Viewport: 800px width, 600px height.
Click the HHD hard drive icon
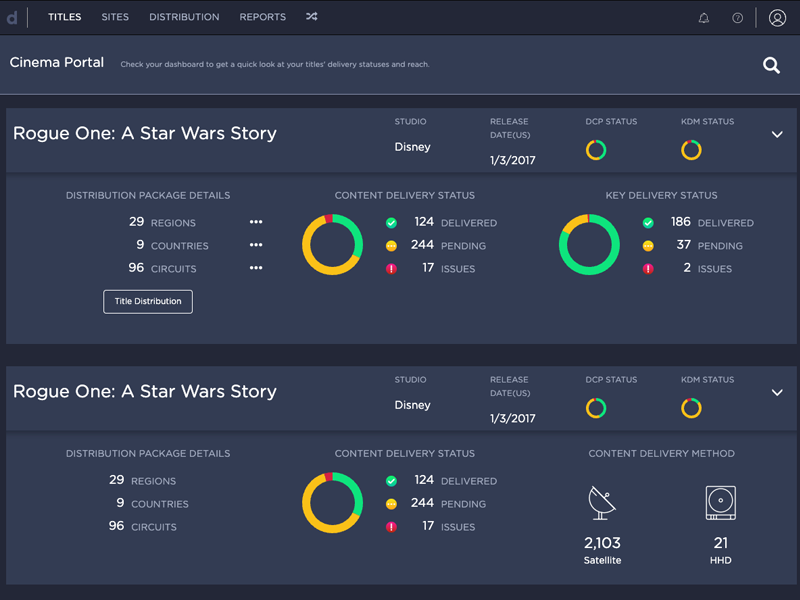point(720,503)
